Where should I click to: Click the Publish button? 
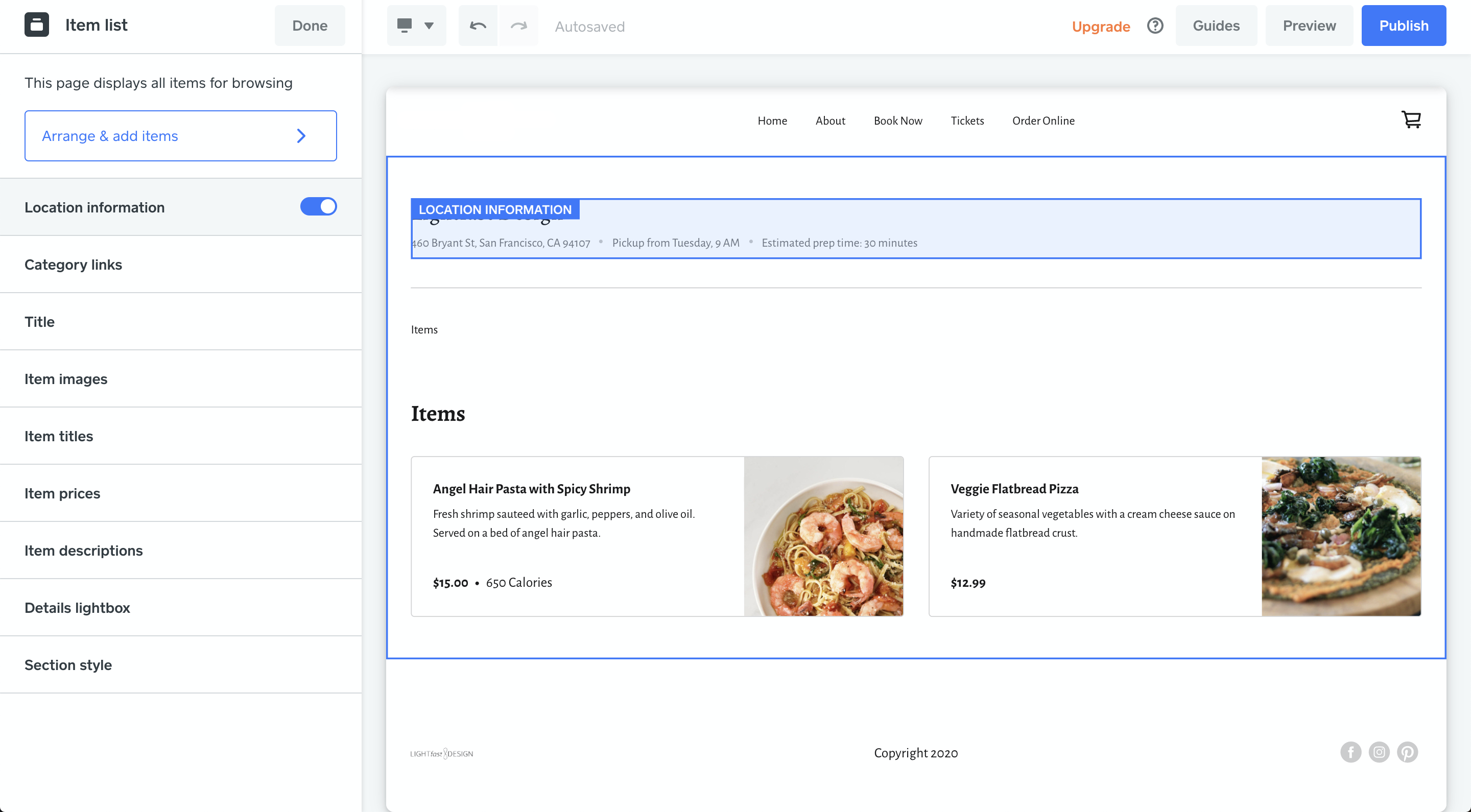1404,25
